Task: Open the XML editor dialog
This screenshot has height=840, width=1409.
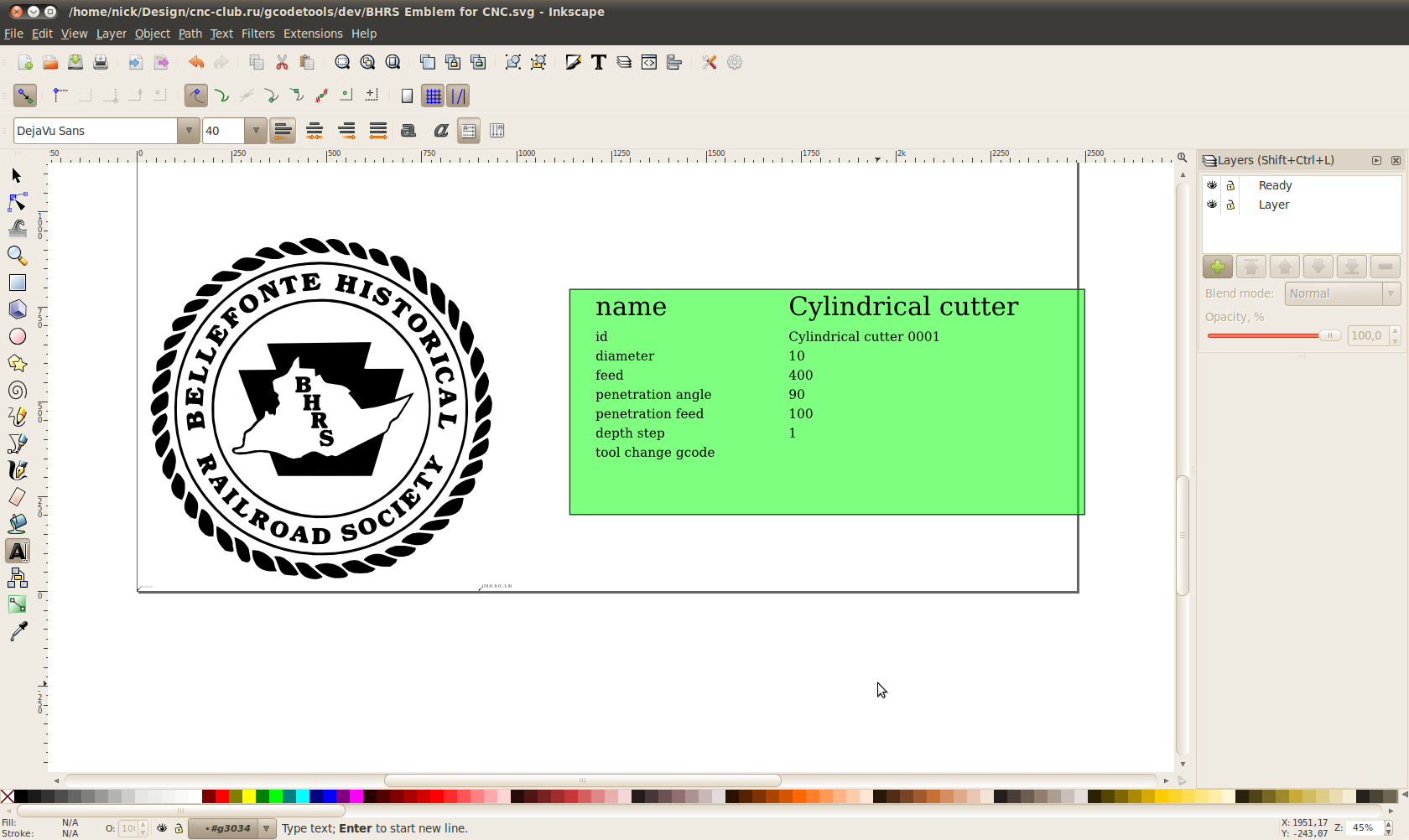Action: pos(649,62)
